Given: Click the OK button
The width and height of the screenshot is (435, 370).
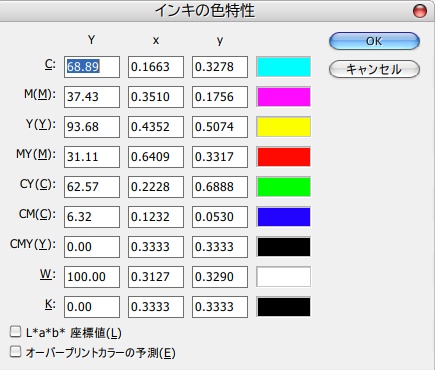Looking at the screenshot, I should (374, 41).
